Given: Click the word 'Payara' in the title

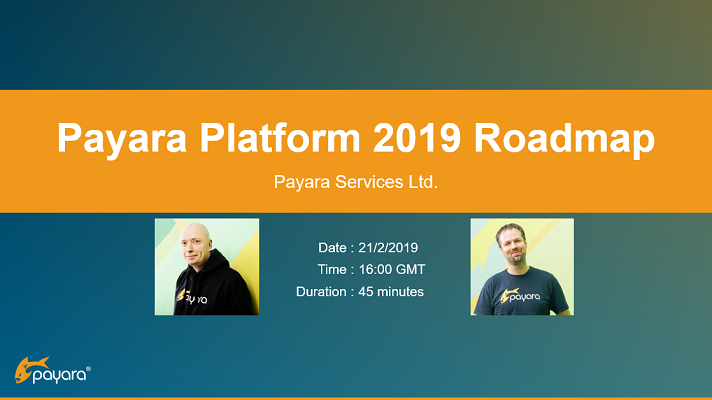Looking at the screenshot, I should [122, 138].
